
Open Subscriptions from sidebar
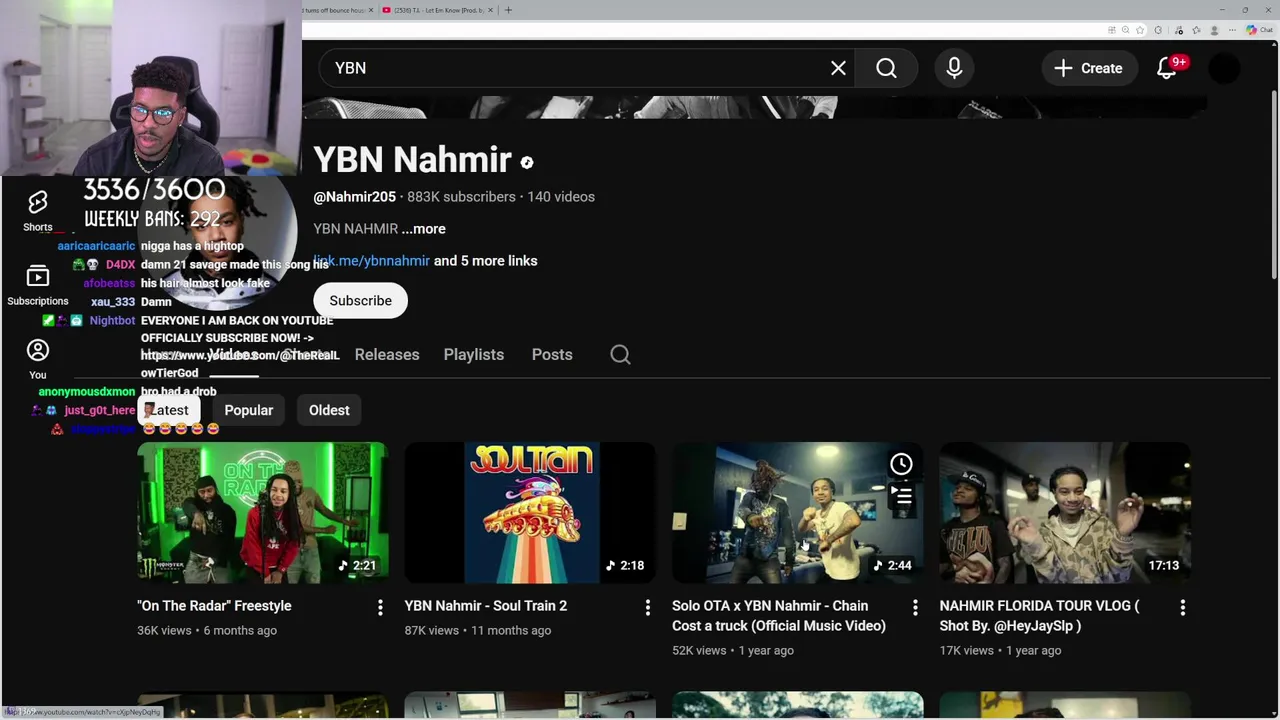pyautogui.click(x=38, y=286)
